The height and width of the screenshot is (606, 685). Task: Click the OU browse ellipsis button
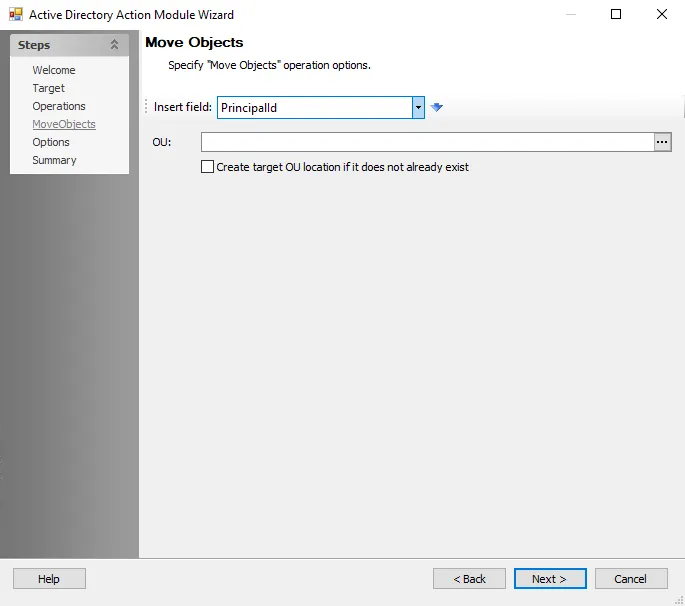tap(662, 142)
